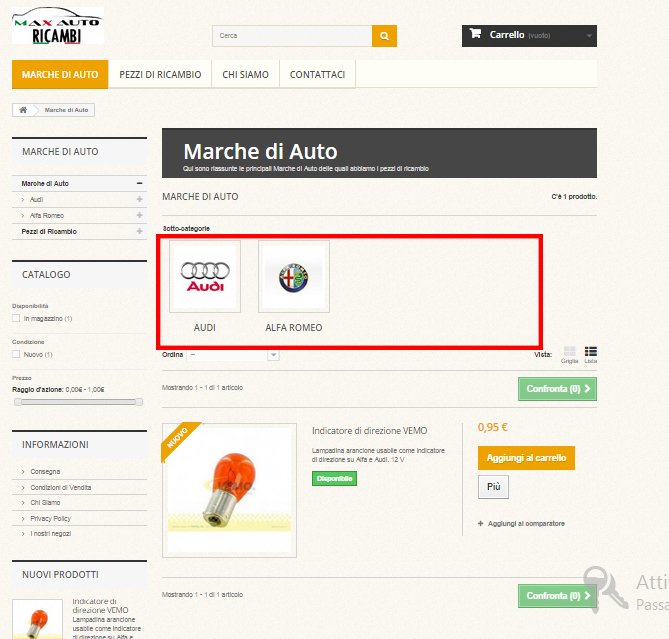Viewport: 669px width, 639px height.
Task: Open the Carrello dropdown arrow
Action: click(x=589, y=35)
